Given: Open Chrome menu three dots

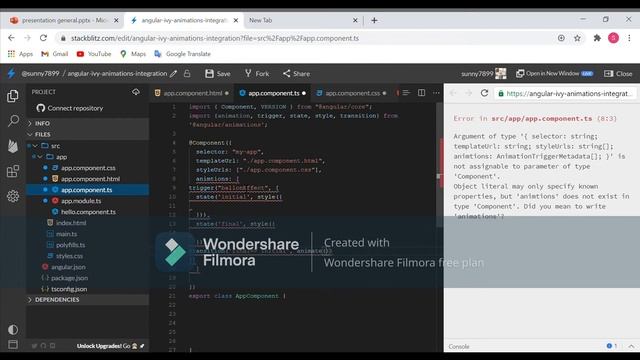Looking at the screenshot, I should click(x=629, y=38).
